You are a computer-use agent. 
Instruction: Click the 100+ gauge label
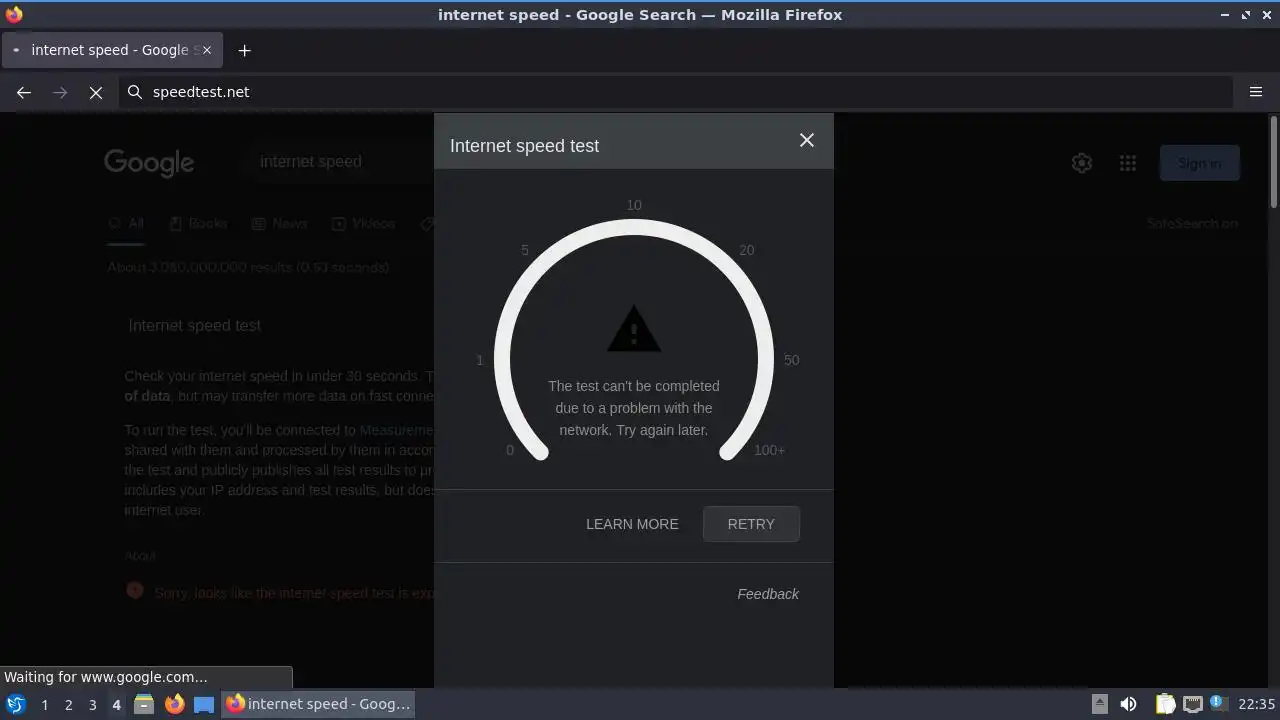(x=769, y=450)
